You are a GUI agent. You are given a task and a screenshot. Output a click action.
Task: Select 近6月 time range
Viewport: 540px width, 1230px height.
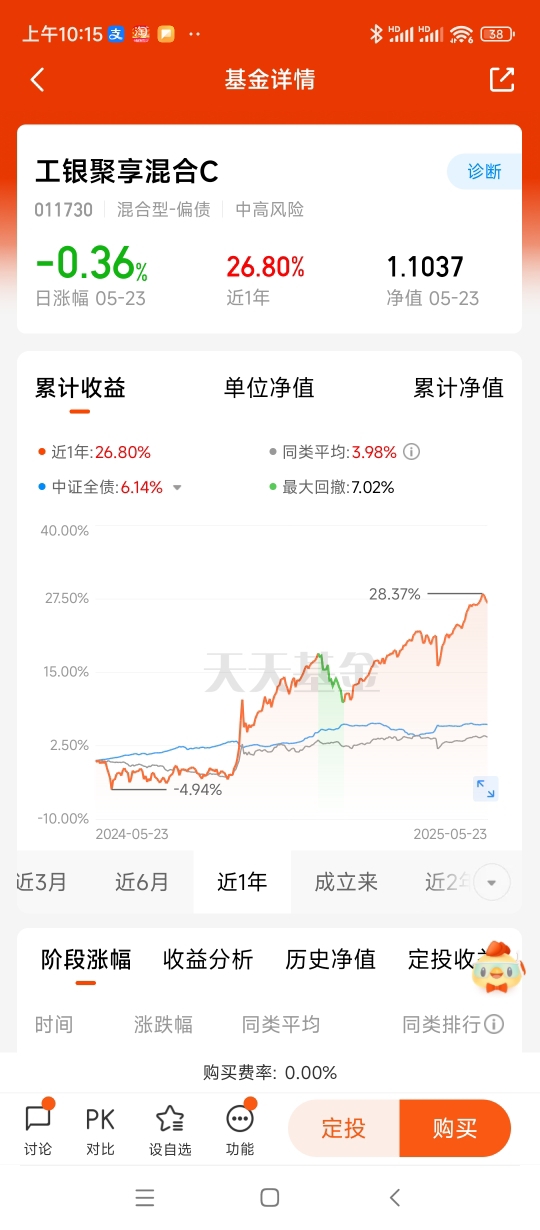[x=142, y=882]
